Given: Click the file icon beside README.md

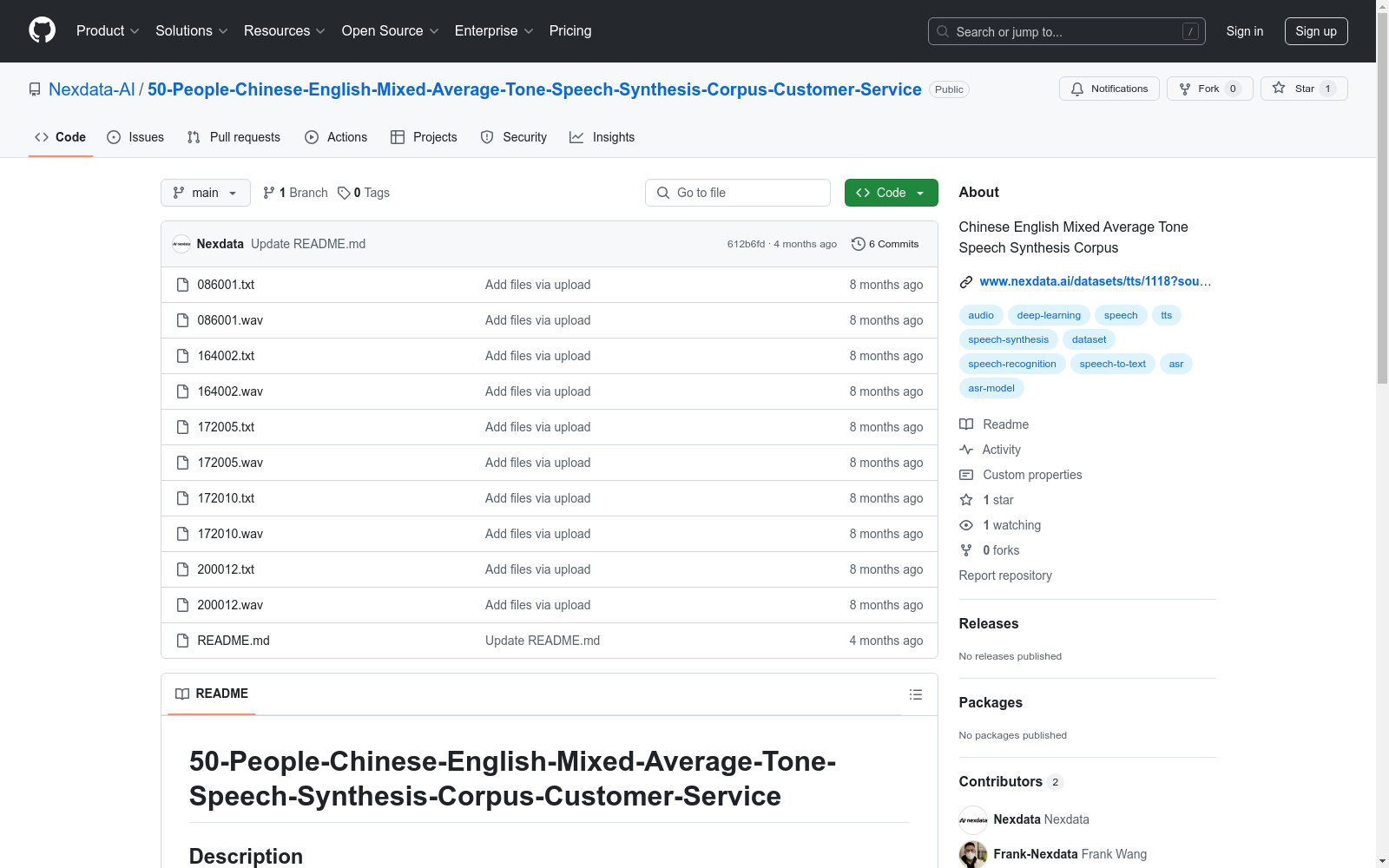Looking at the screenshot, I should point(182,641).
